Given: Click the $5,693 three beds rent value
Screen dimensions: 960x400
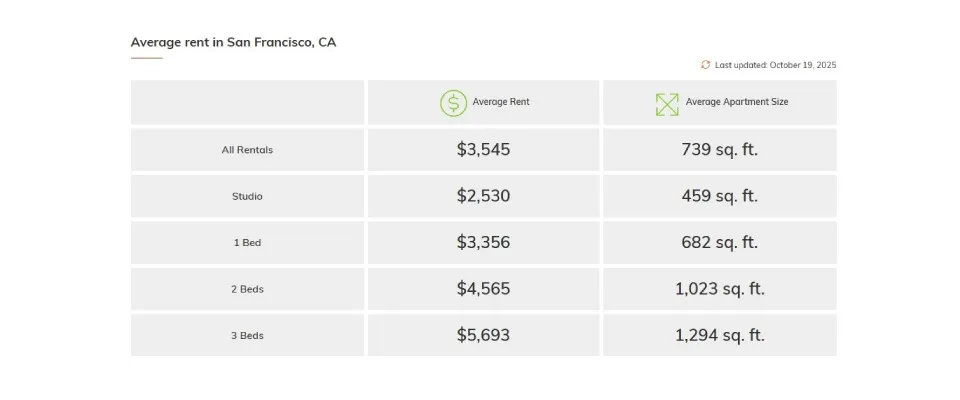Looking at the screenshot, I should point(483,336).
